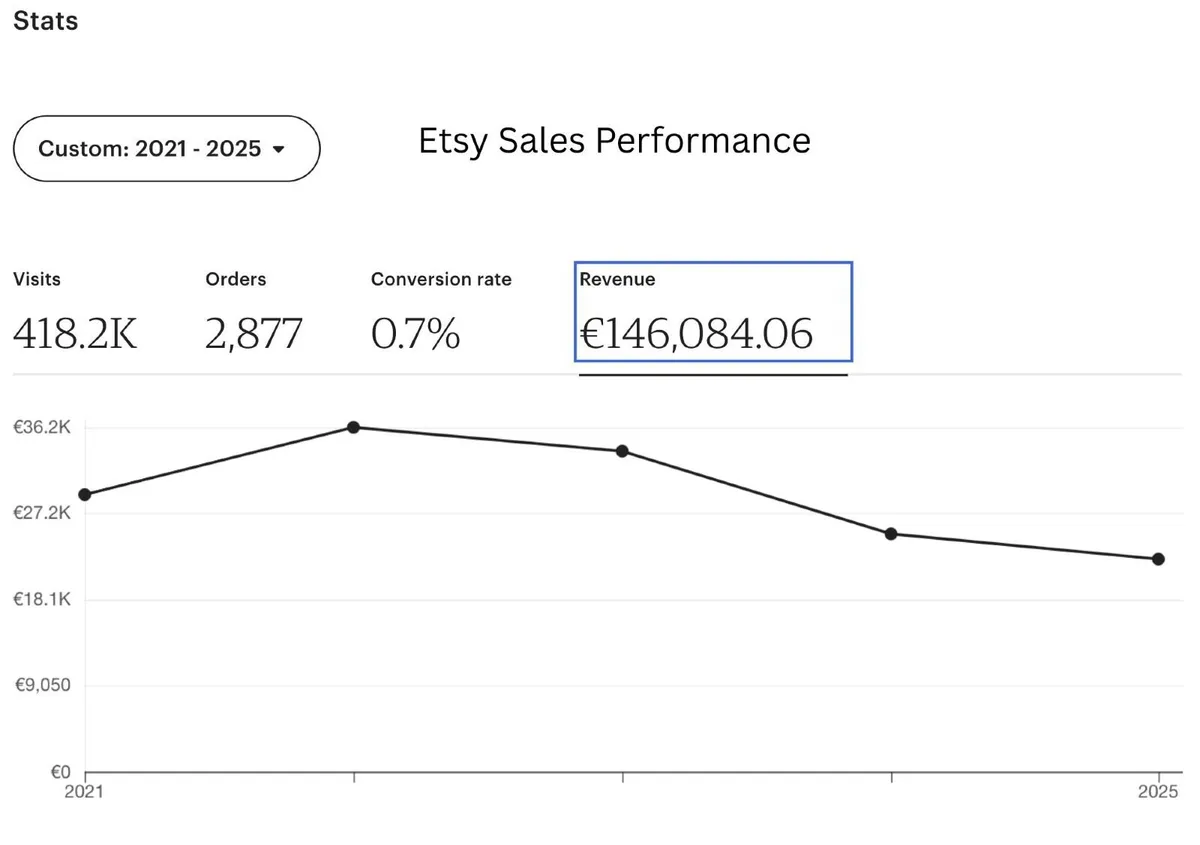Click the Stats page heading

(45, 21)
